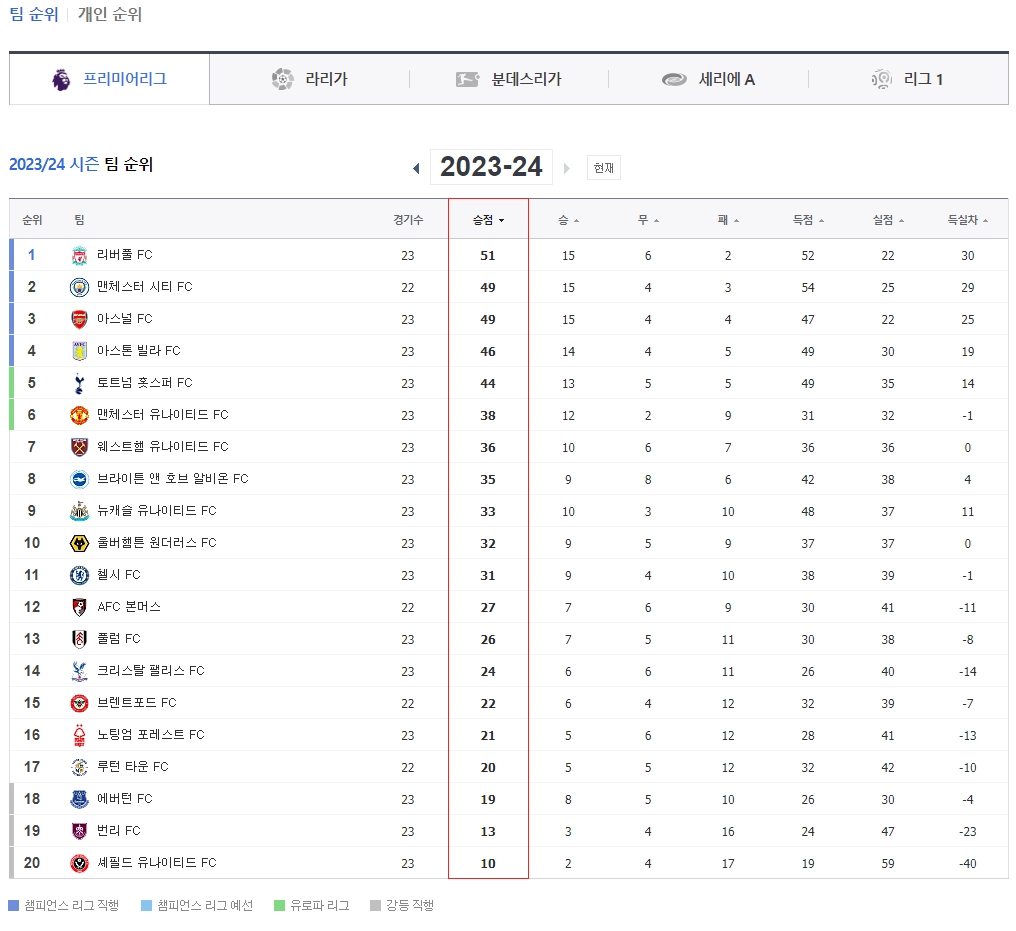Click the 현재 button
The width and height of the screenshot is (1016, 931).
[x=603, y=168]
